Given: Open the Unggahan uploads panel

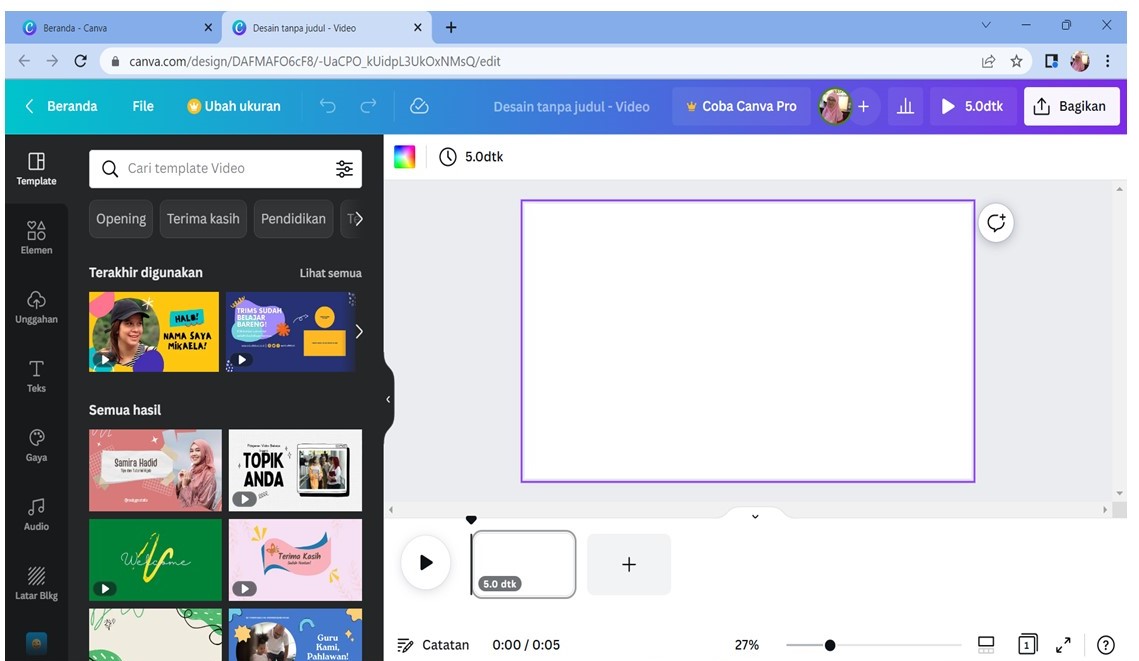Looking at the screenshot, I should click(x=36, y=306).
